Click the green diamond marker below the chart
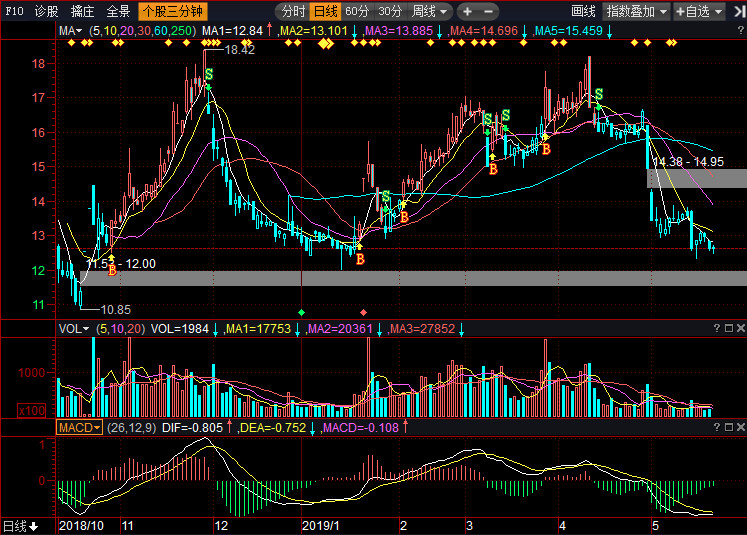Screen dimensions: 747x535 (x=301, y=313)
